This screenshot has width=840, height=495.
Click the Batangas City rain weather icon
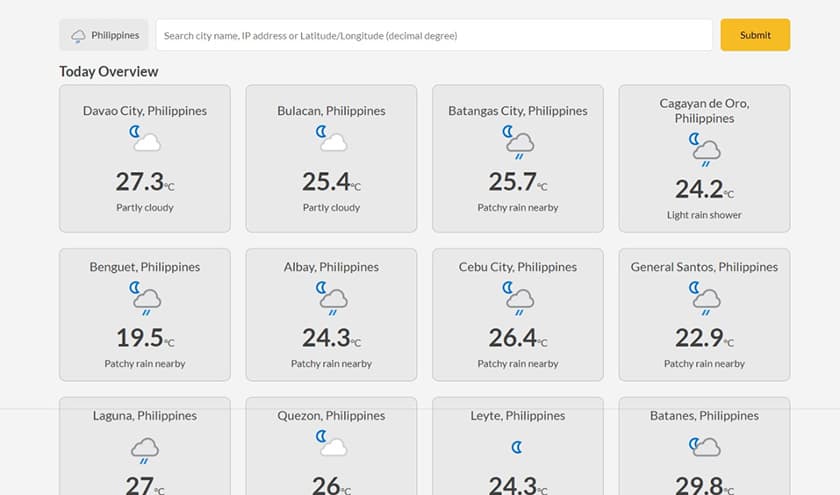point(517,141)
